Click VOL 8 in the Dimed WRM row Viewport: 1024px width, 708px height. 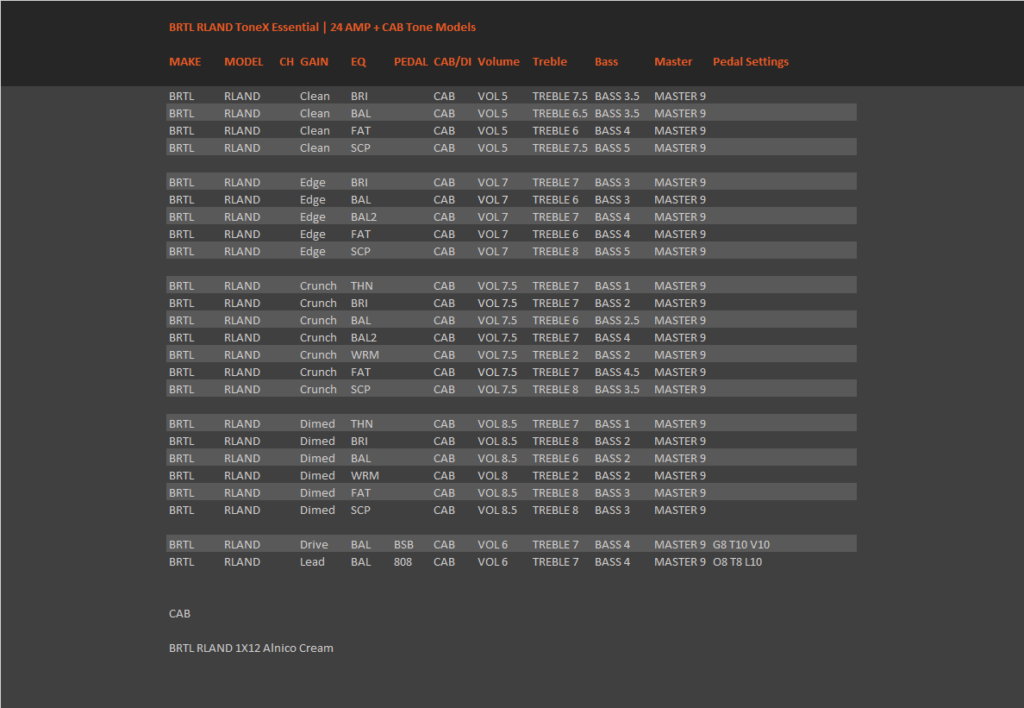tap(492, 475)
